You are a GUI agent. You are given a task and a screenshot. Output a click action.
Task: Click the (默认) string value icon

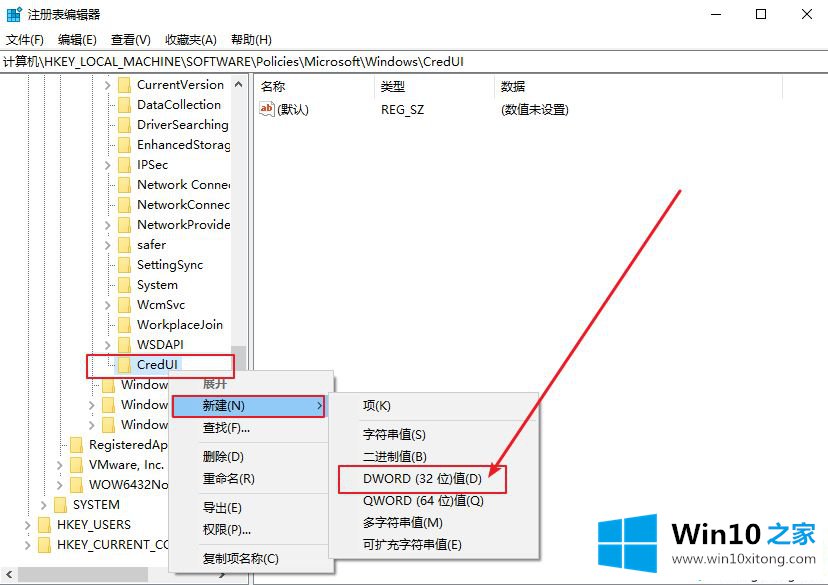(x=267, y=110)
